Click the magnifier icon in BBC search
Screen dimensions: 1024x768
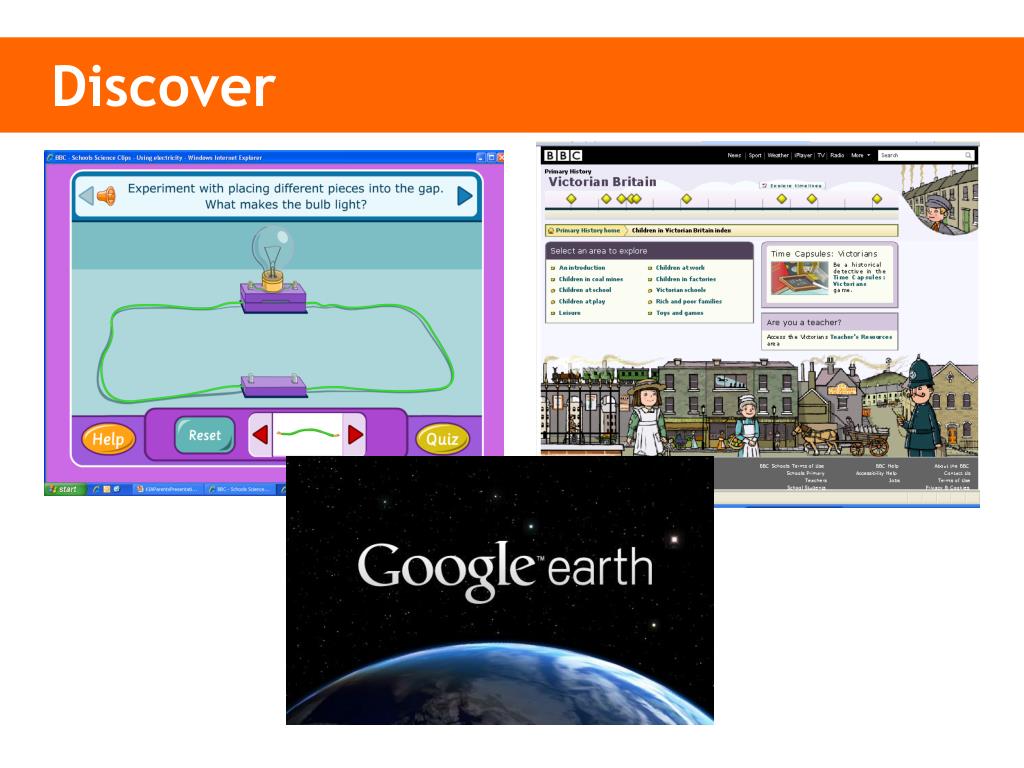coord(968,155)
